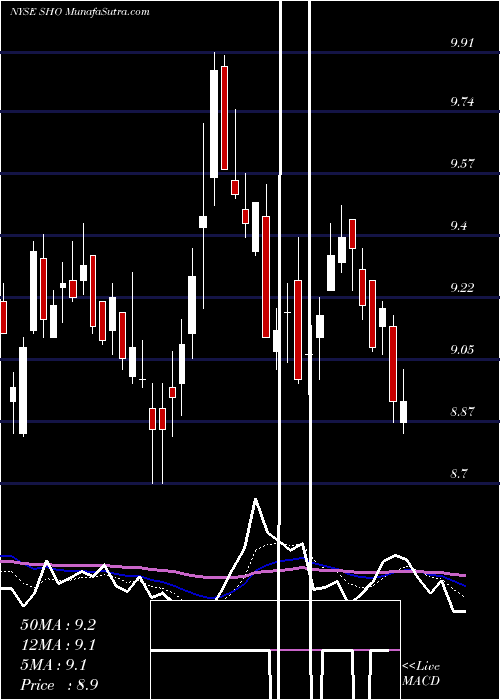Click the 50MA : 9.2 readout

point(58,625)
